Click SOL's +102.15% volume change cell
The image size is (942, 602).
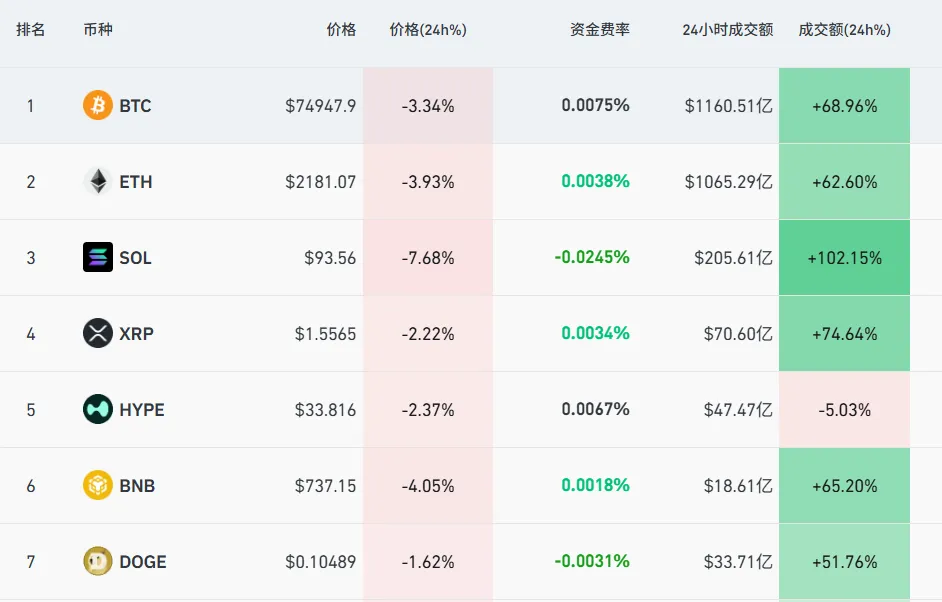point(844,257)
